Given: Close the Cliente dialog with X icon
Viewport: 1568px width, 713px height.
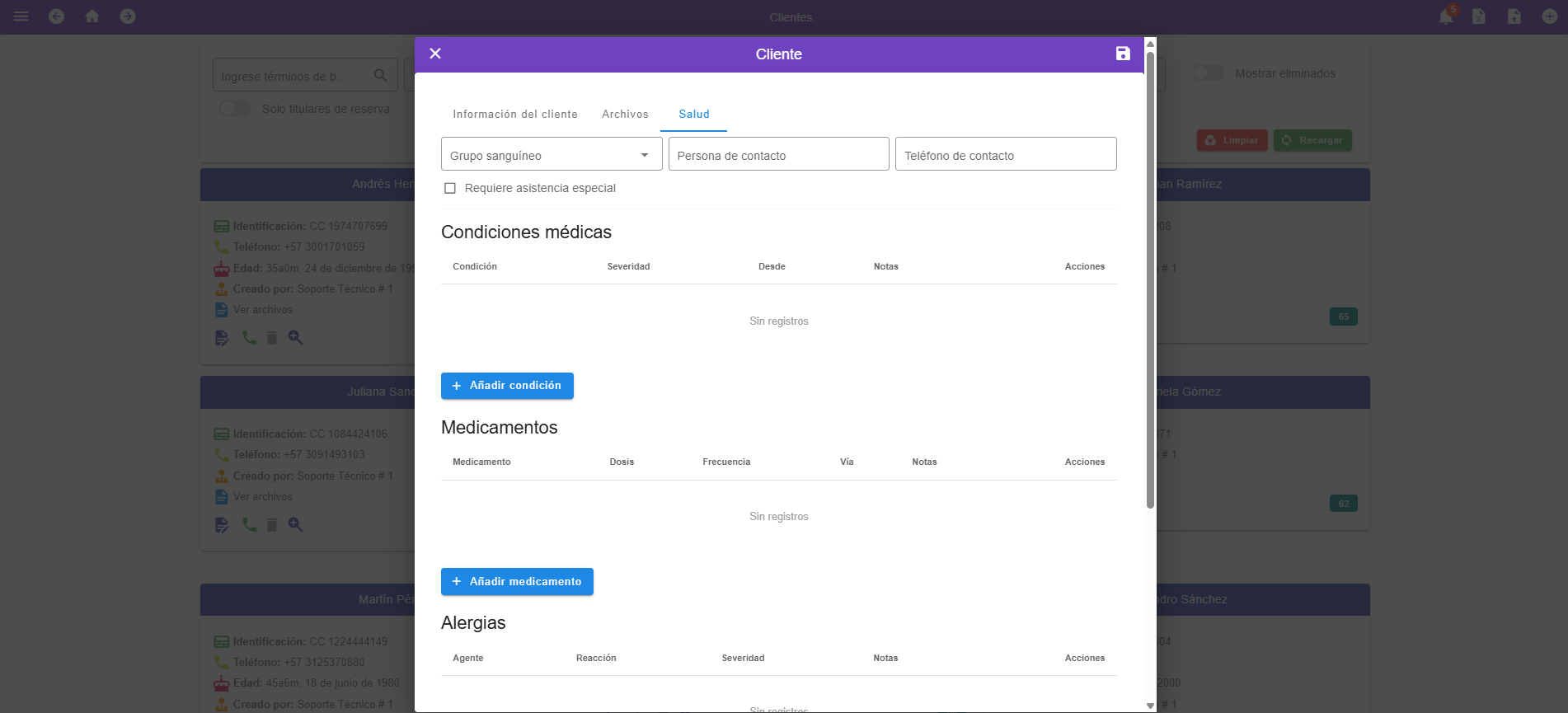Looking at the screenshot, I should click(435, 54).
